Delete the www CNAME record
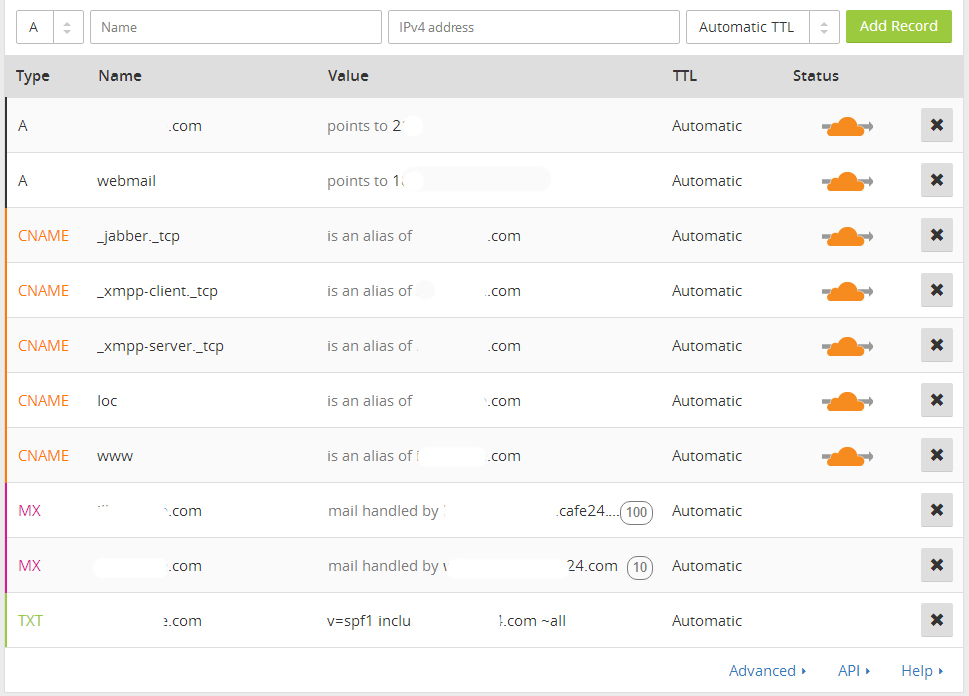 point(936,455)
